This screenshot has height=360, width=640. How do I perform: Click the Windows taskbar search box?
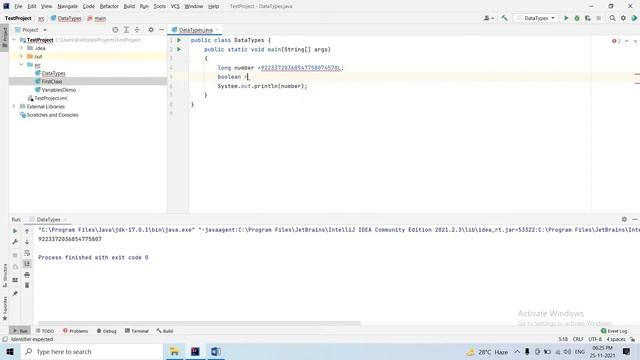(x=91, y=352)
